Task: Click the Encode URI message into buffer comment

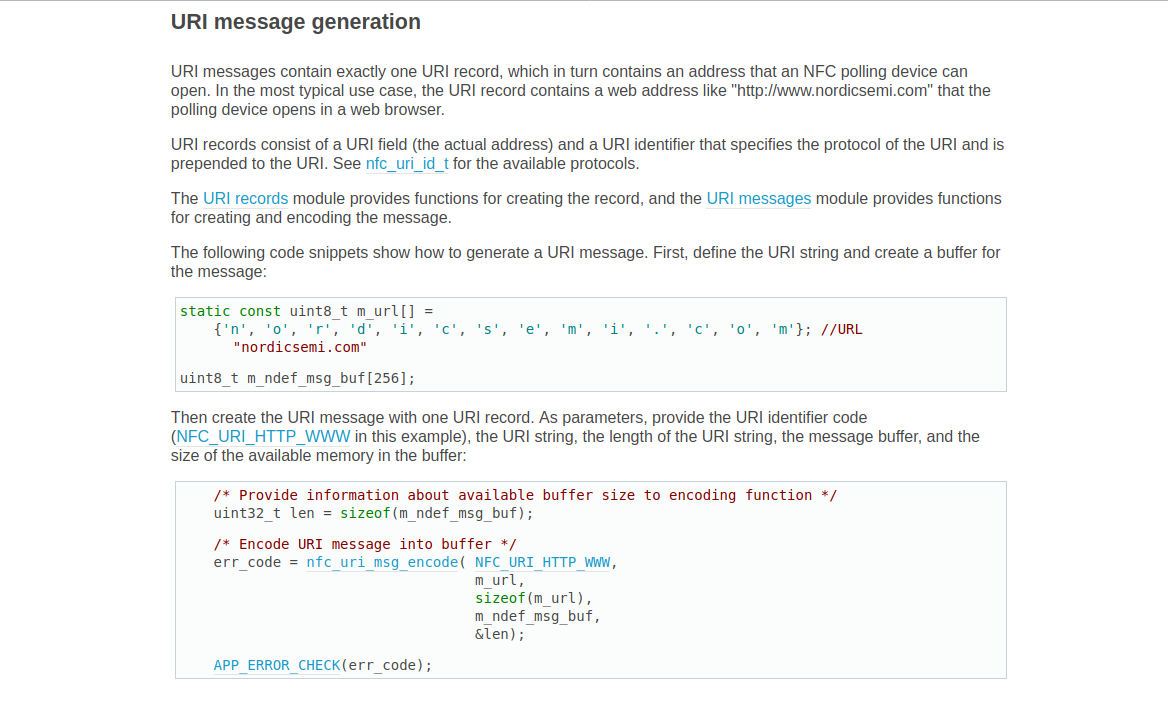Action: click(x=365, y=544)
